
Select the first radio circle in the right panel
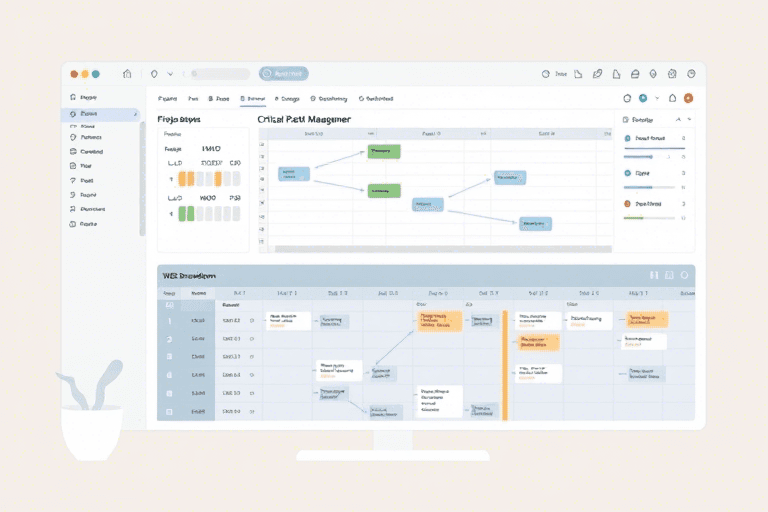click(627, 139)
